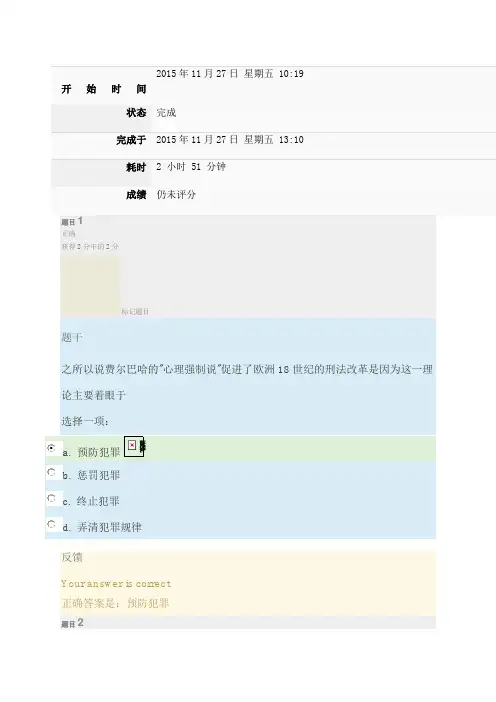Click the 题干 section heading
Screen dimensions: 496x702
[x=72, y=338]
